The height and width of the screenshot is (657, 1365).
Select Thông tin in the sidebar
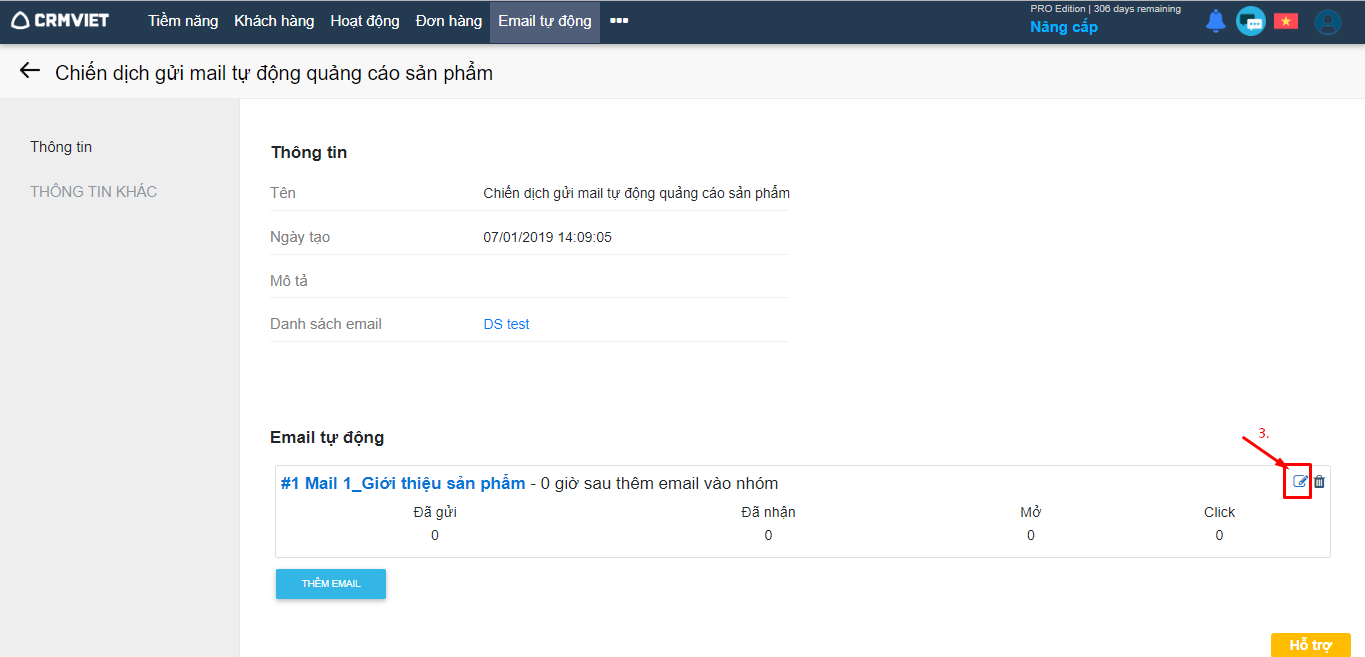tap(61, 147)
